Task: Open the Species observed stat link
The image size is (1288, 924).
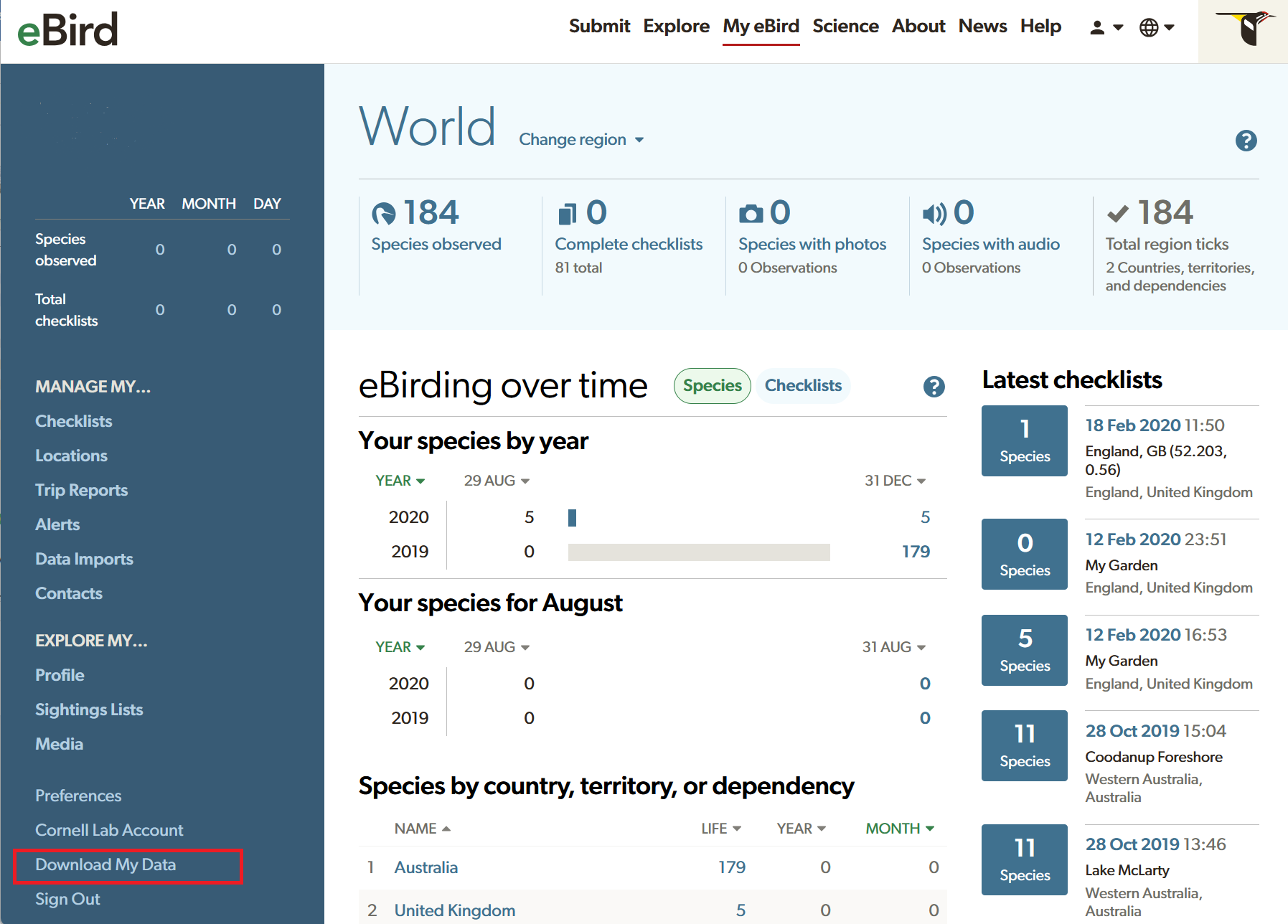Action: (x=436, y=244)
